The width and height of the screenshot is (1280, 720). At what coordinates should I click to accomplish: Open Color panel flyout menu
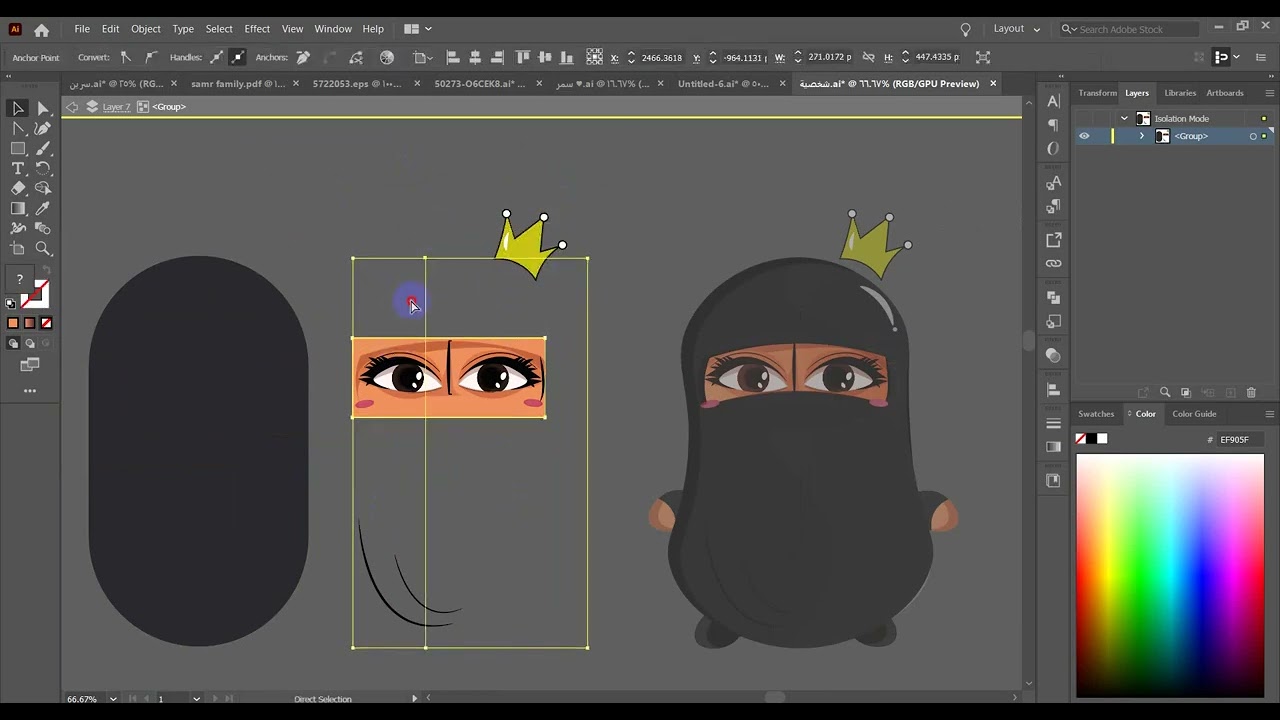click(x=1270, y=414)
